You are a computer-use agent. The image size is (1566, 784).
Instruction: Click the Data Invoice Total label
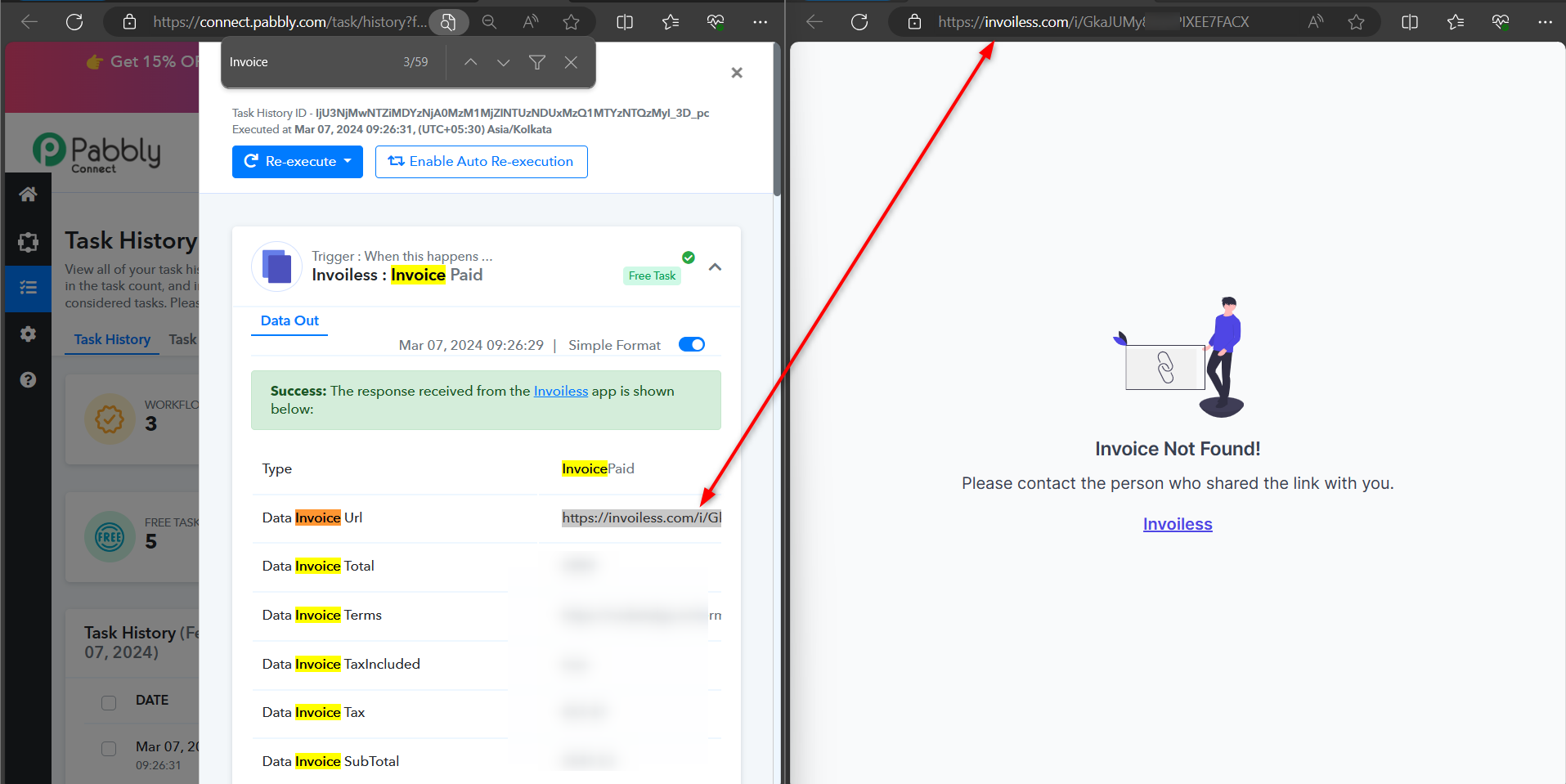318,567
